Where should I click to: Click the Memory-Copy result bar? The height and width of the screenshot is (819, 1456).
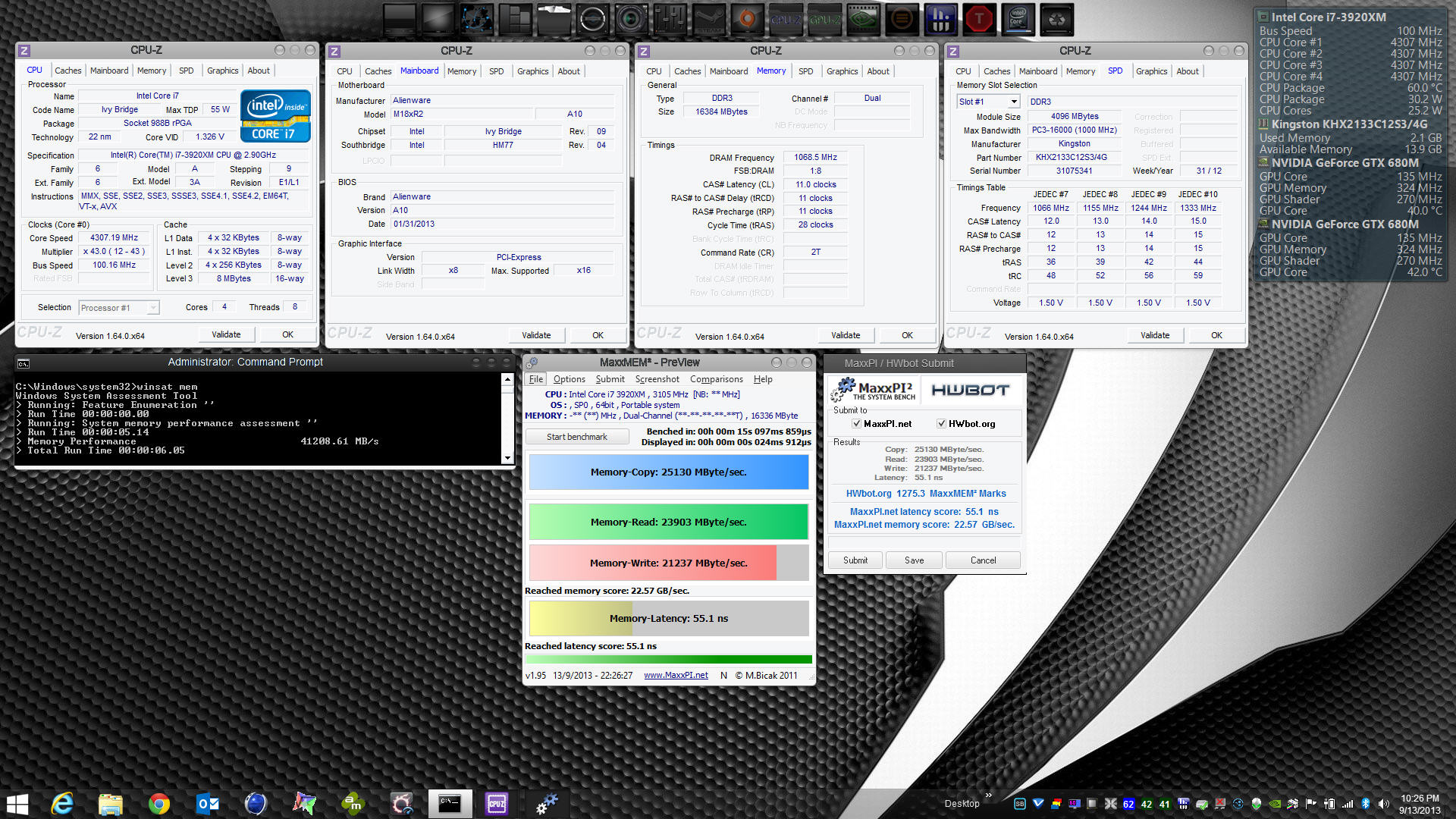tap(668, 472)
